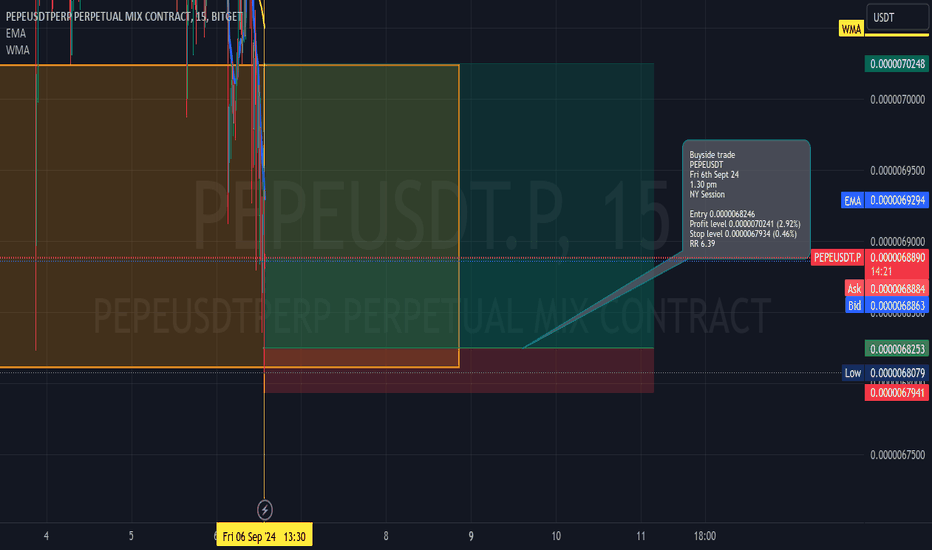Click date 5 on time axis
This screenshot has width=932, height=550.
[131, 536]
